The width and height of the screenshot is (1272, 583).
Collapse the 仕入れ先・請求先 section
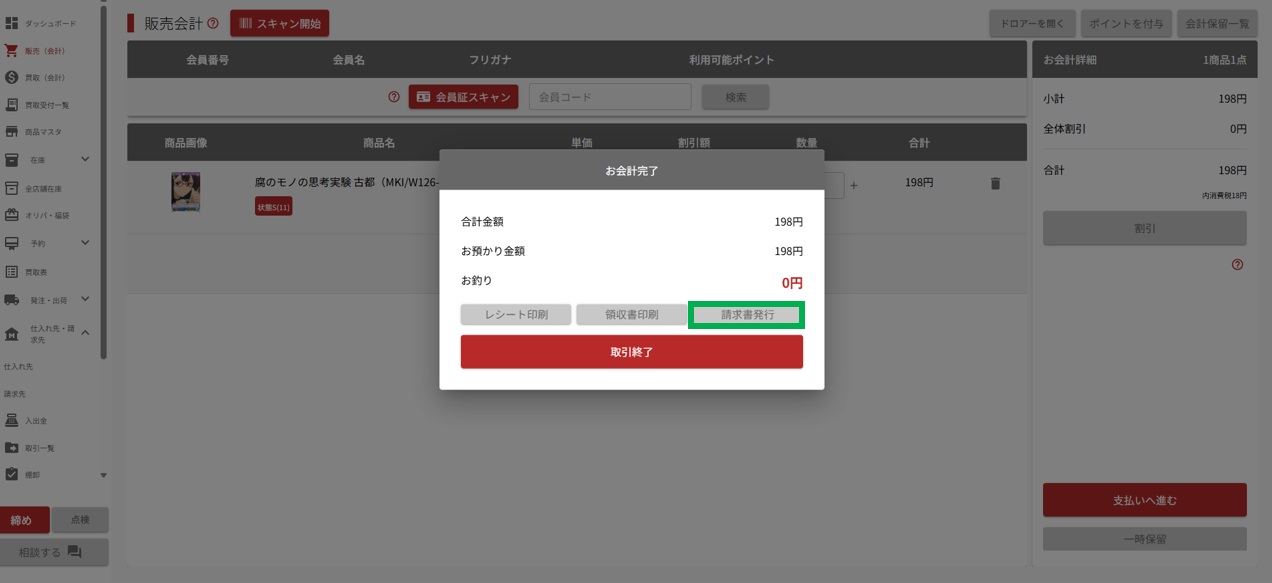85,333
